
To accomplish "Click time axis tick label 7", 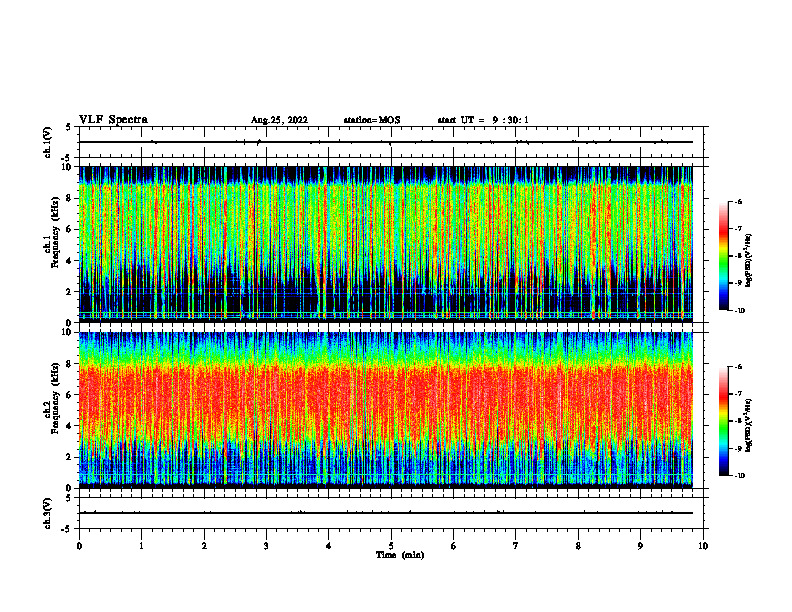I will (x=516, y=546).
